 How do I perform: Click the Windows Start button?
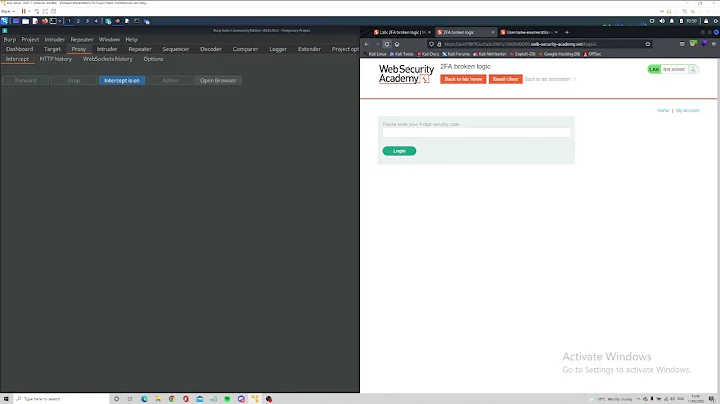point(6,399)
